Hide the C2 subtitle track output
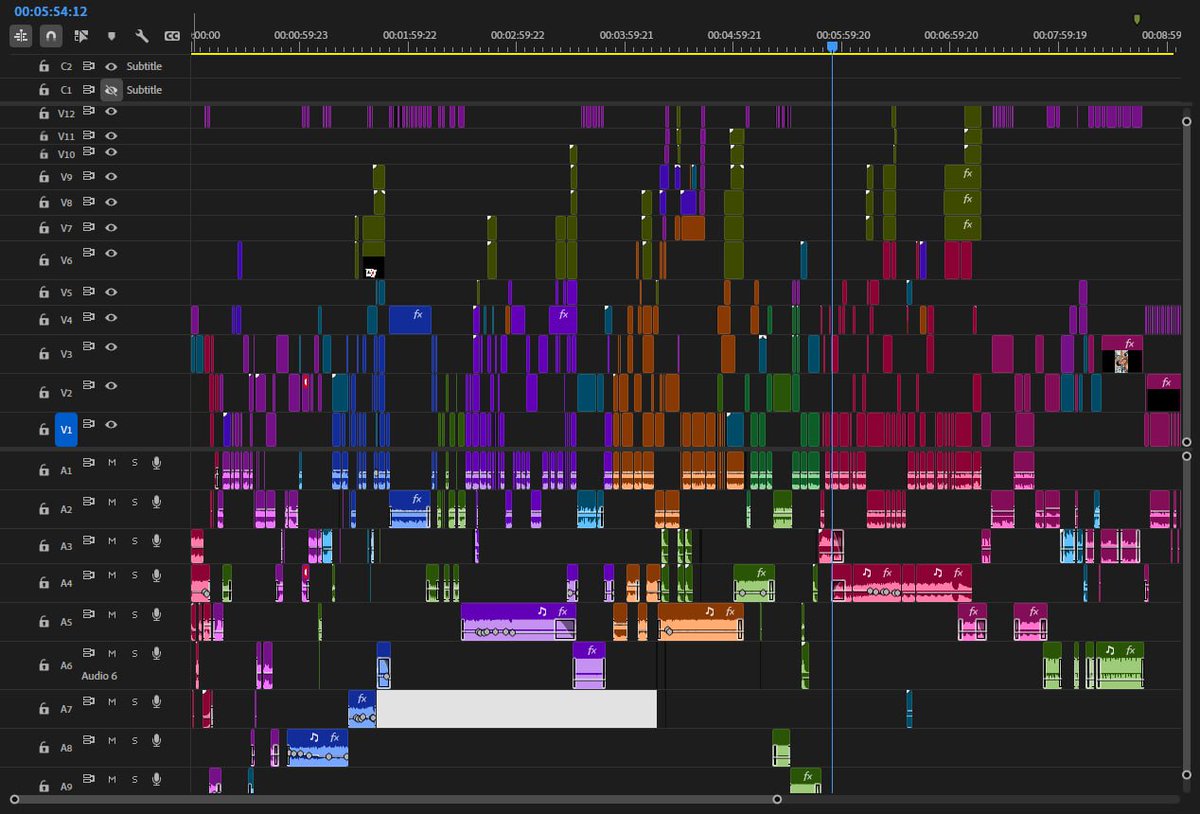The height and width of the screenshot is (814, 1200). [x=111, y=66]
